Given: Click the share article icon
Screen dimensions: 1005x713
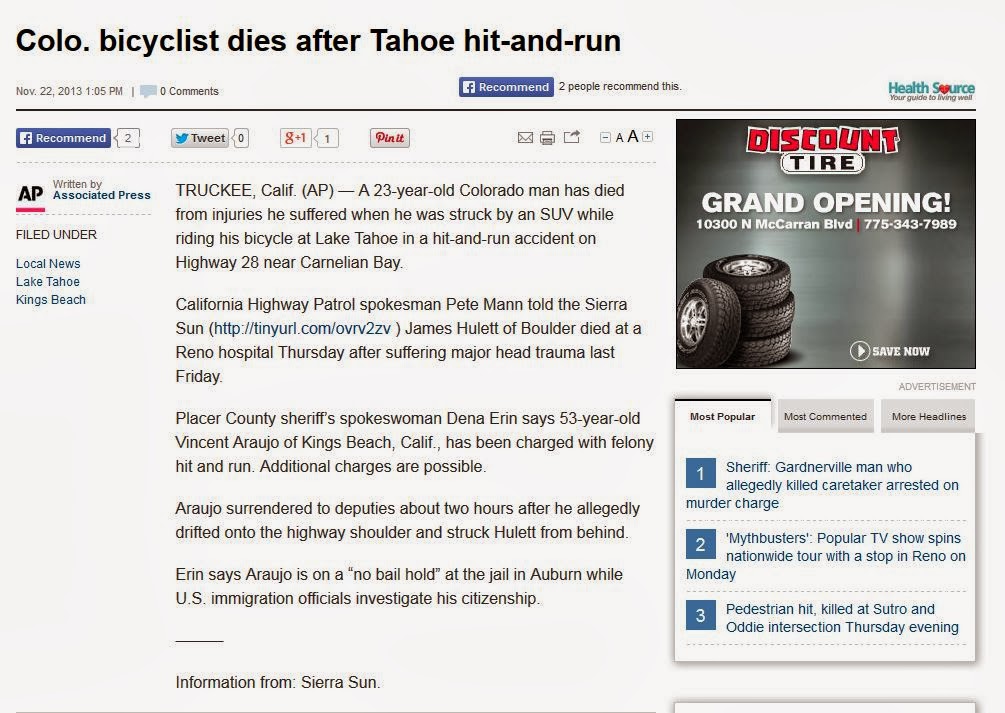Looking at the screenshot, I should click(572, 137).
